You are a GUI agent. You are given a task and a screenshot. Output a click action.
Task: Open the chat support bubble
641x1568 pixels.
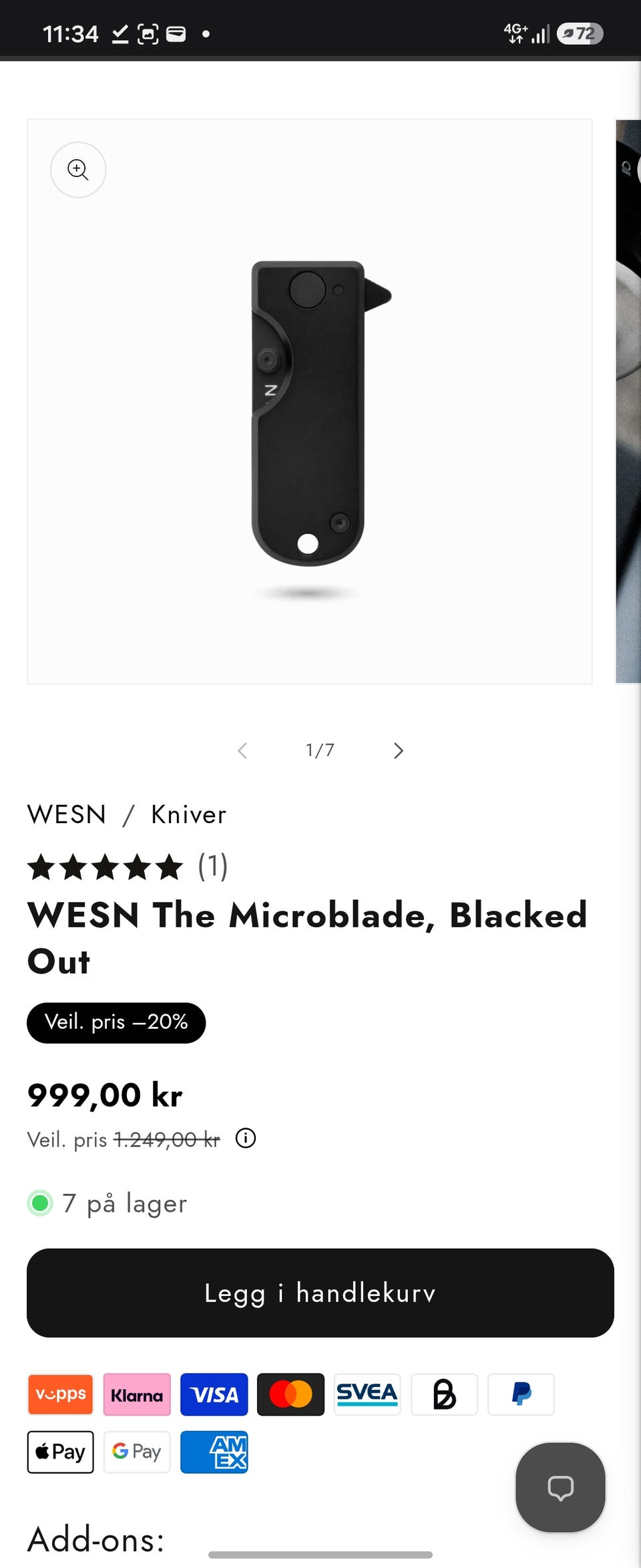coord(560,1487)
